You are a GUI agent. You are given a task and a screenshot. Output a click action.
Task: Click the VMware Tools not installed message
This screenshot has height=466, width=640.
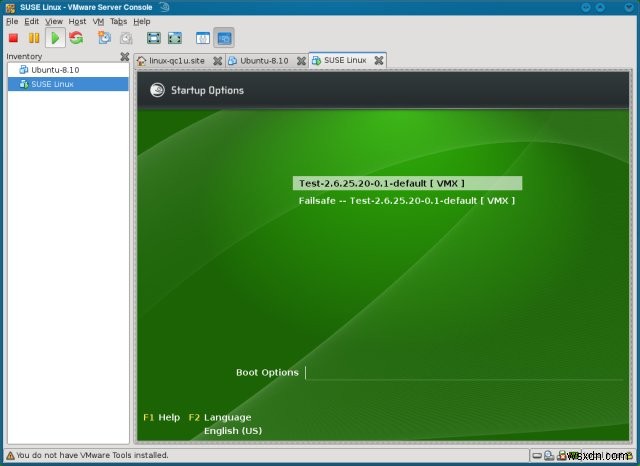(x=92, y=455)
